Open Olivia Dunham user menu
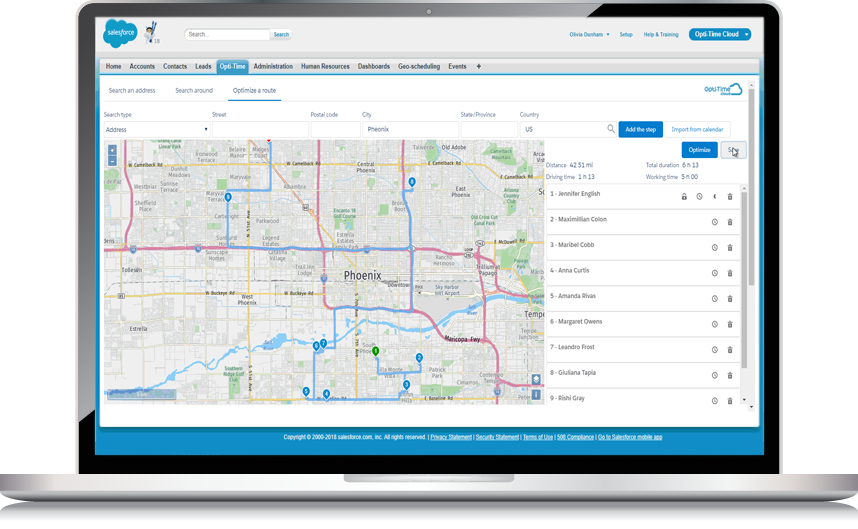This screenshot has width=858, height=529. tap(590, 34)
